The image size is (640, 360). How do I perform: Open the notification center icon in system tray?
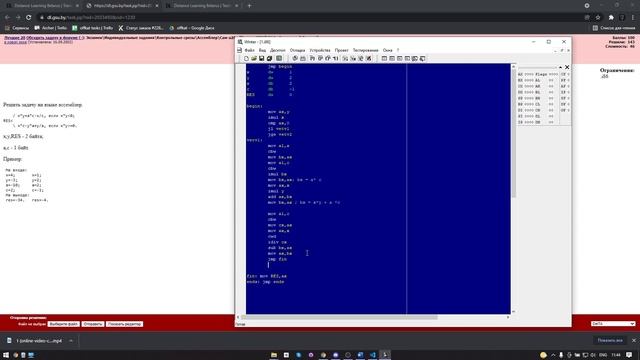click(629, 355)
